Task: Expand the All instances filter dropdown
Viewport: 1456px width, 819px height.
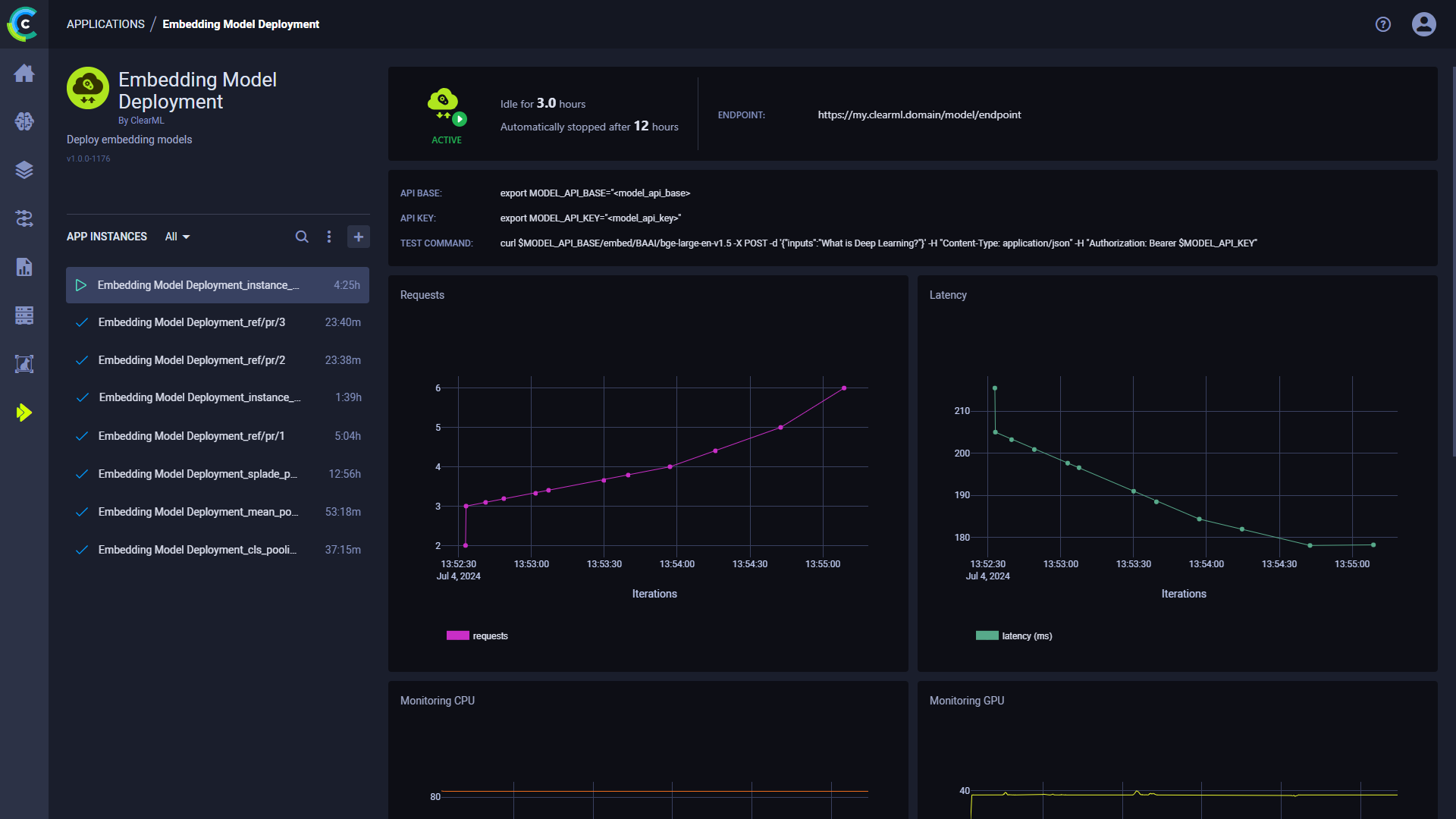Action: click(177, 237)
